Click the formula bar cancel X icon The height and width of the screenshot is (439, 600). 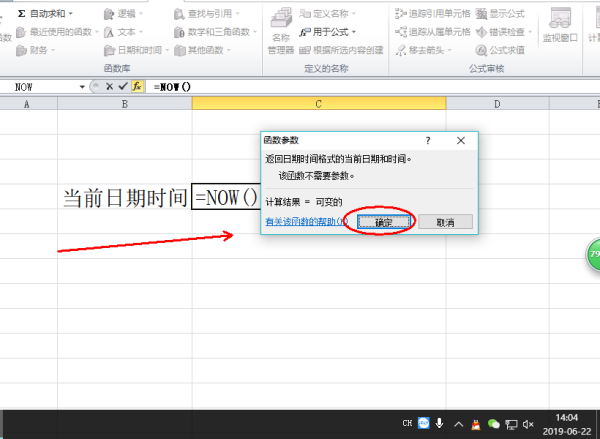click(108, 87)
